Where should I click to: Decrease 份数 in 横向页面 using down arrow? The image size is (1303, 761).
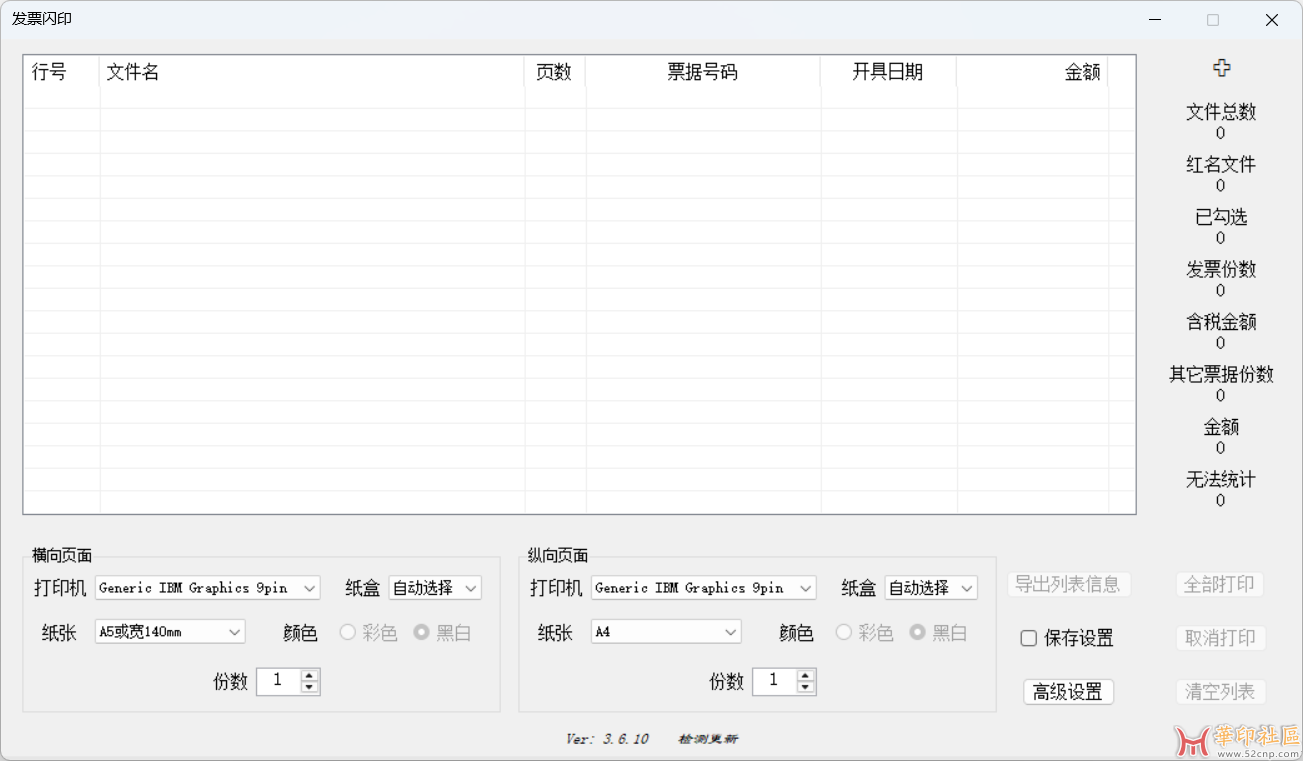310,687
